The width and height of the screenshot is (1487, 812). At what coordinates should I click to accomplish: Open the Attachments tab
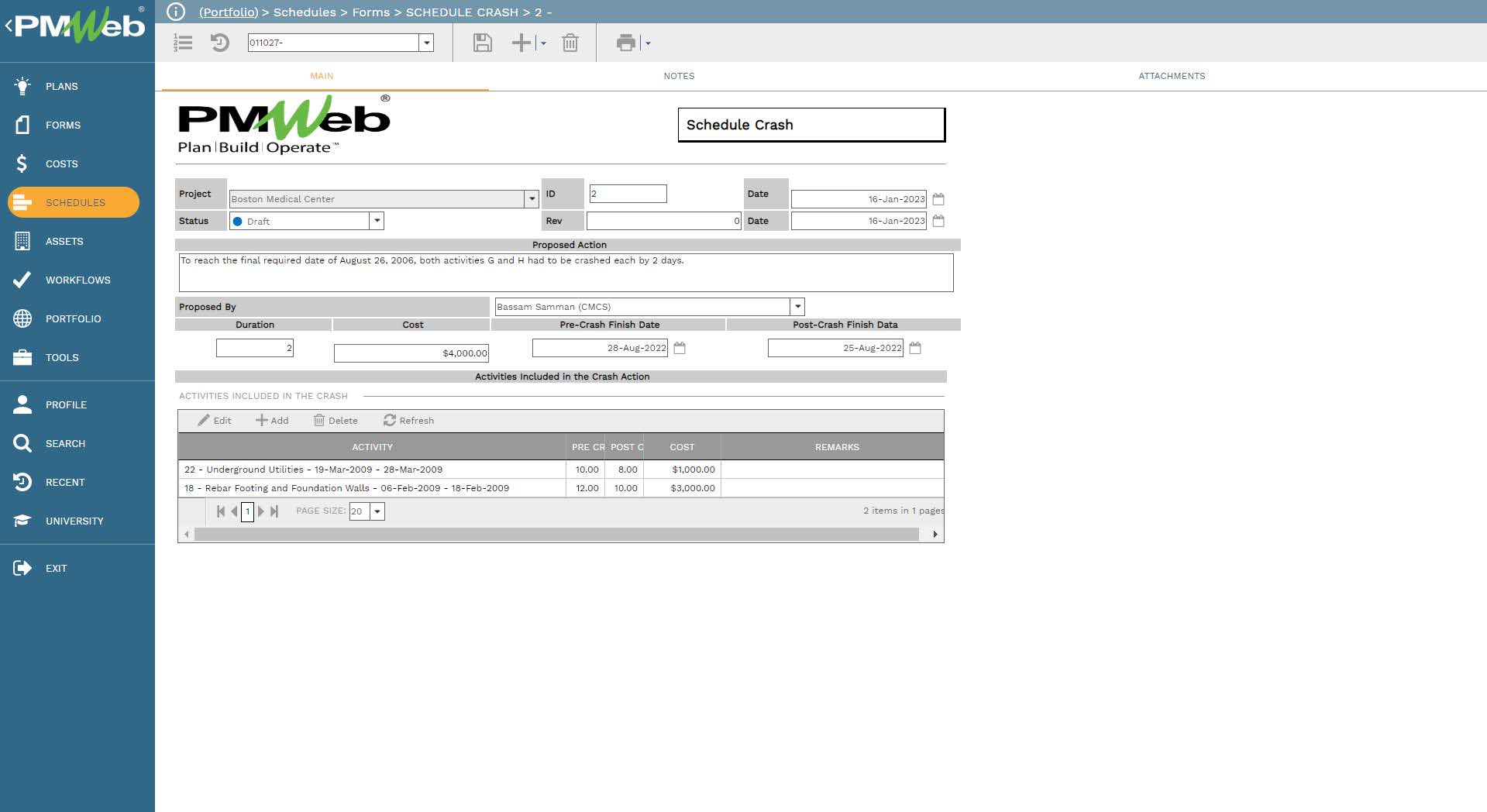pos(1171,76)
